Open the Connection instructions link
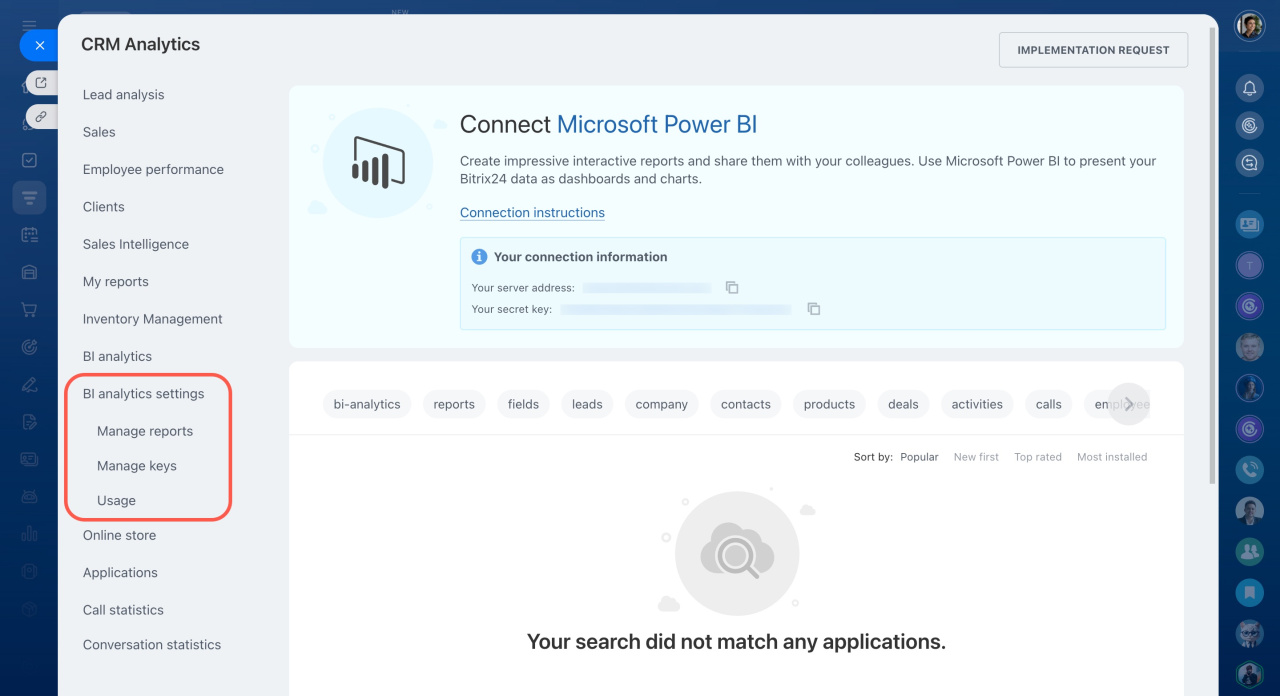1280x696 pixels. [532, 213]
